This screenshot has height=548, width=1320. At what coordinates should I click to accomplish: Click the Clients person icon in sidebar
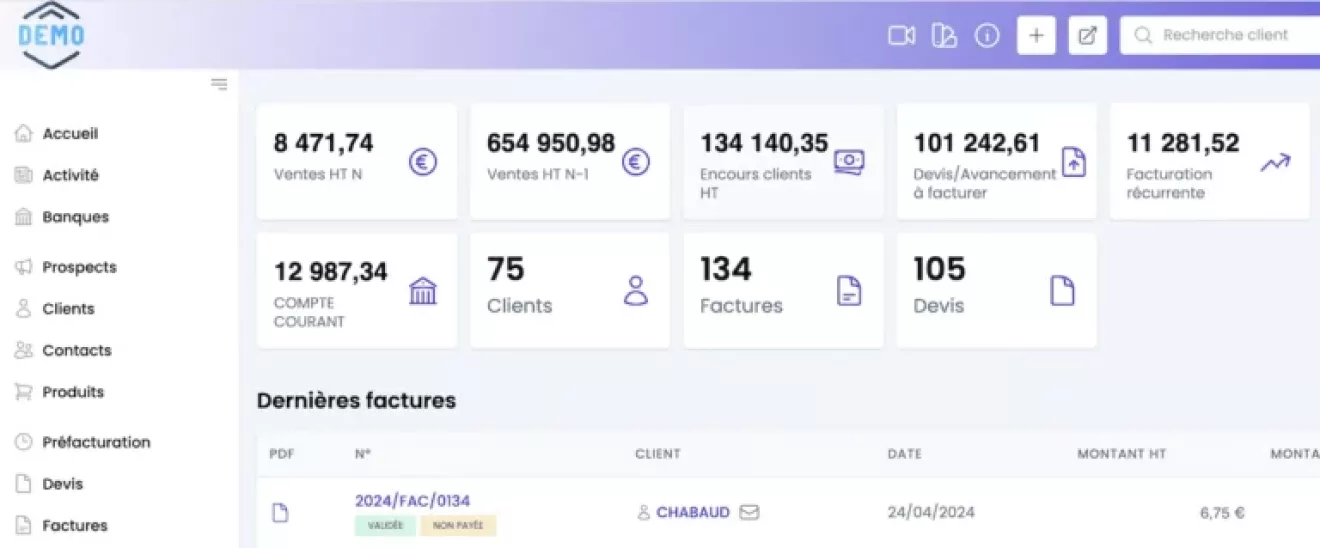click(x=23, y=309)
